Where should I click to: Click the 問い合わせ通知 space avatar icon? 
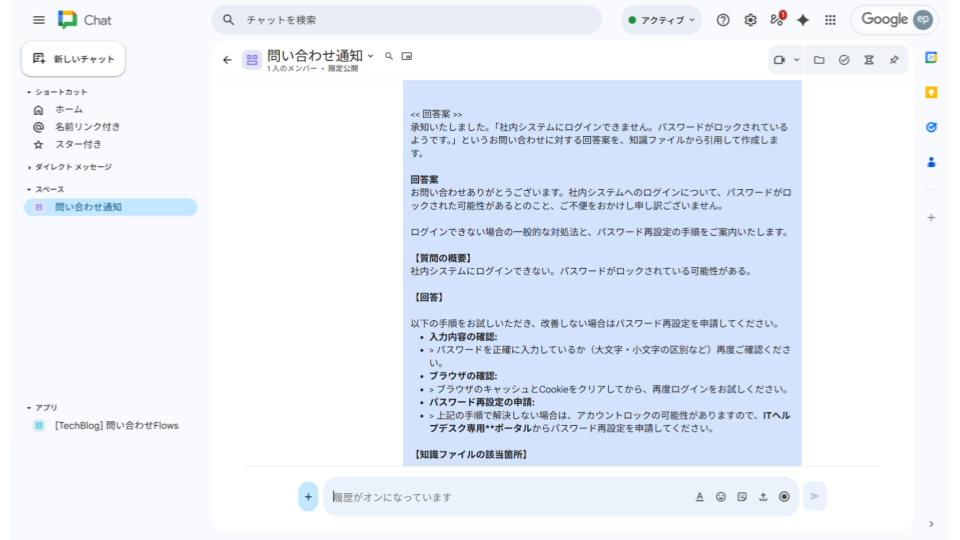252,60
